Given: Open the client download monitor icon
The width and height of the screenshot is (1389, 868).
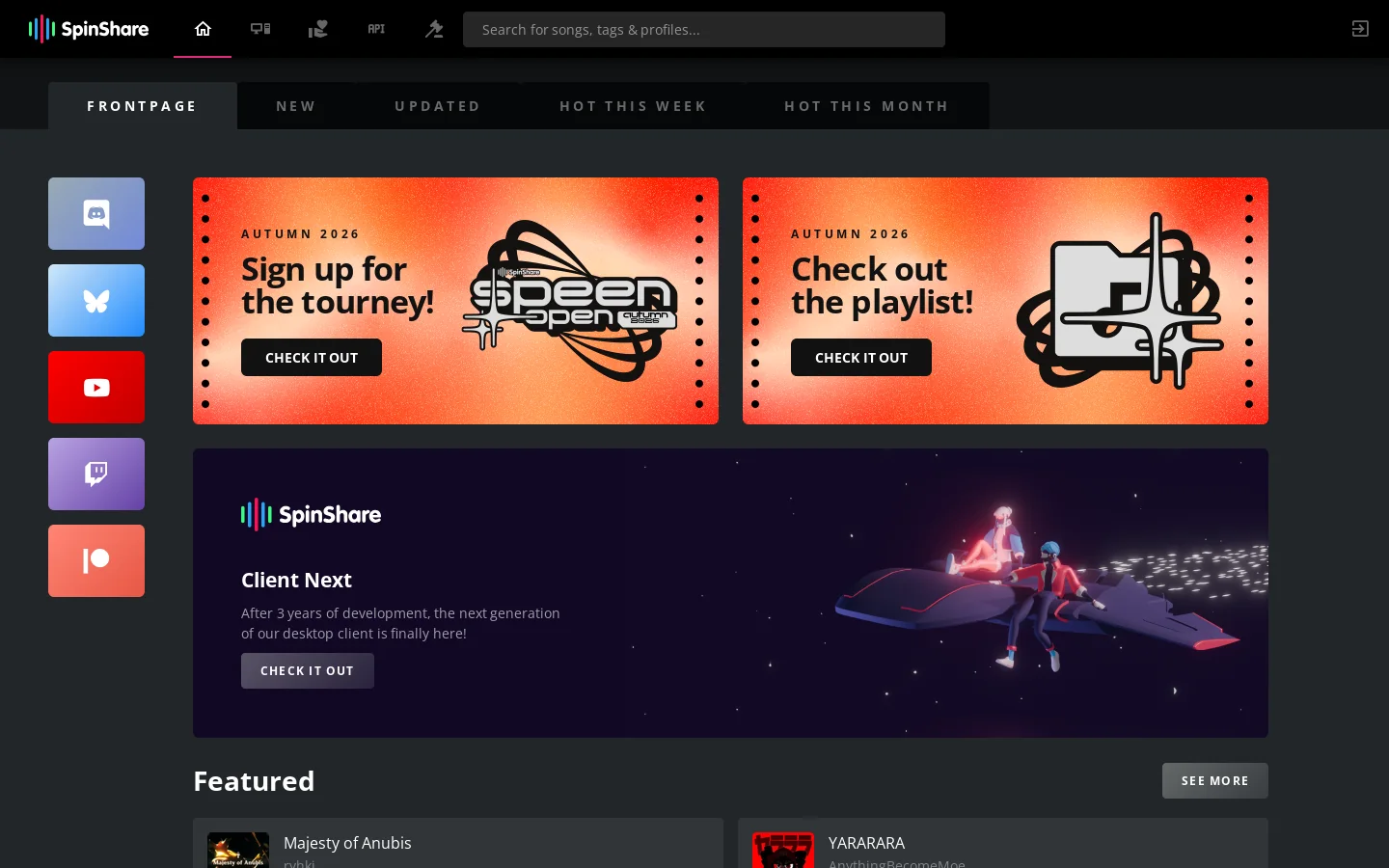Looking at the screenshot, I should 260,29.
